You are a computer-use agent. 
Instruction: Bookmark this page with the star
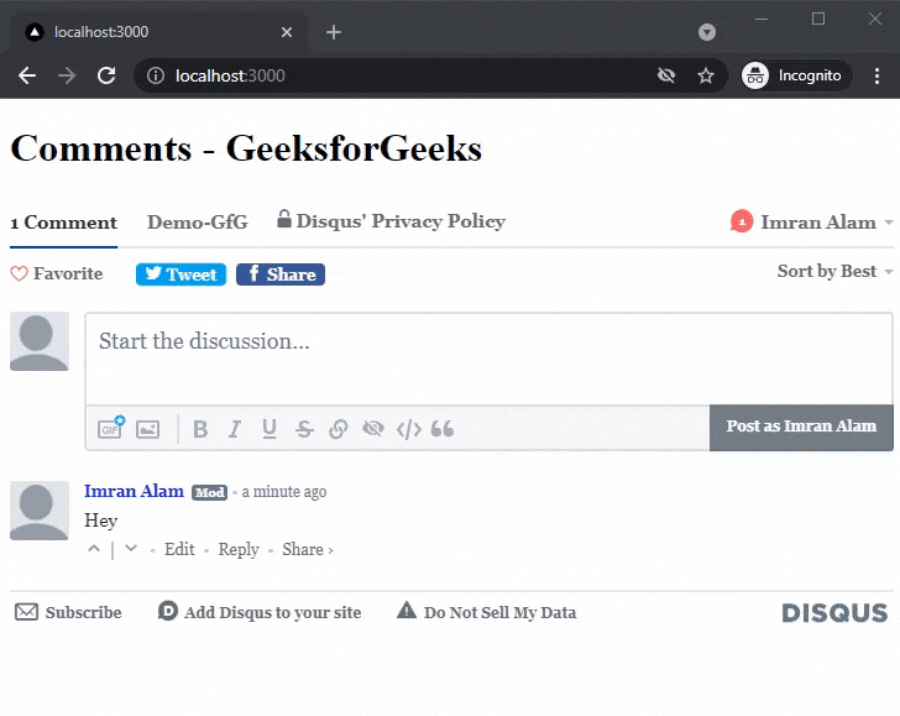click(x=706, y=75)
